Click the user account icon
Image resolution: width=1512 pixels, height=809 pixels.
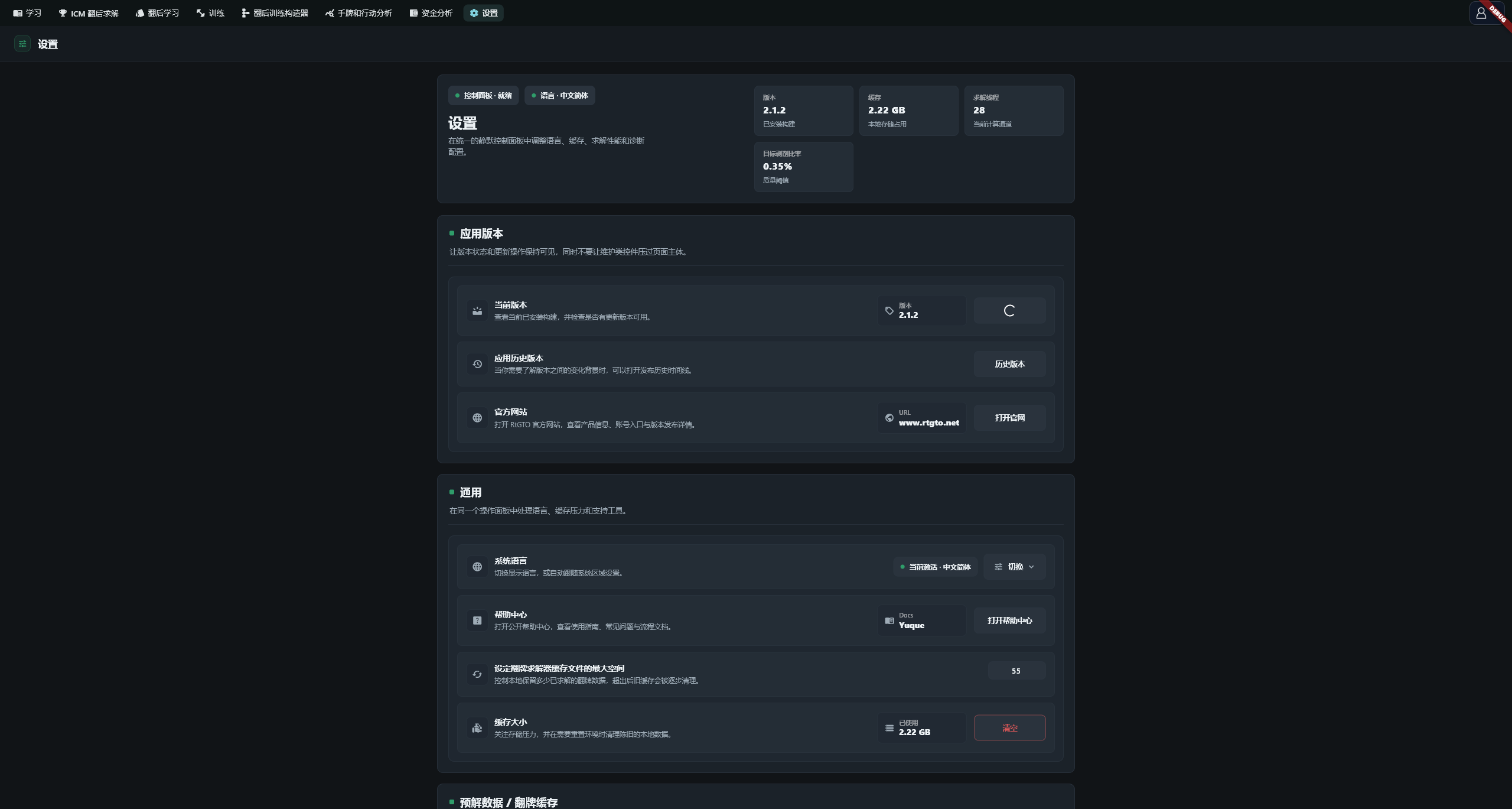[x=1481, y=13]
